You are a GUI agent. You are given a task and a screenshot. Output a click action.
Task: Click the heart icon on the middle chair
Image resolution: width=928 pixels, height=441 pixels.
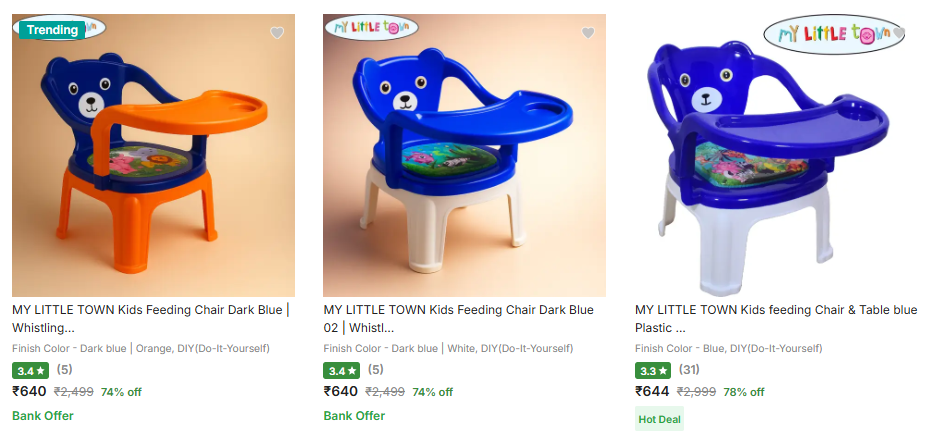588,33
